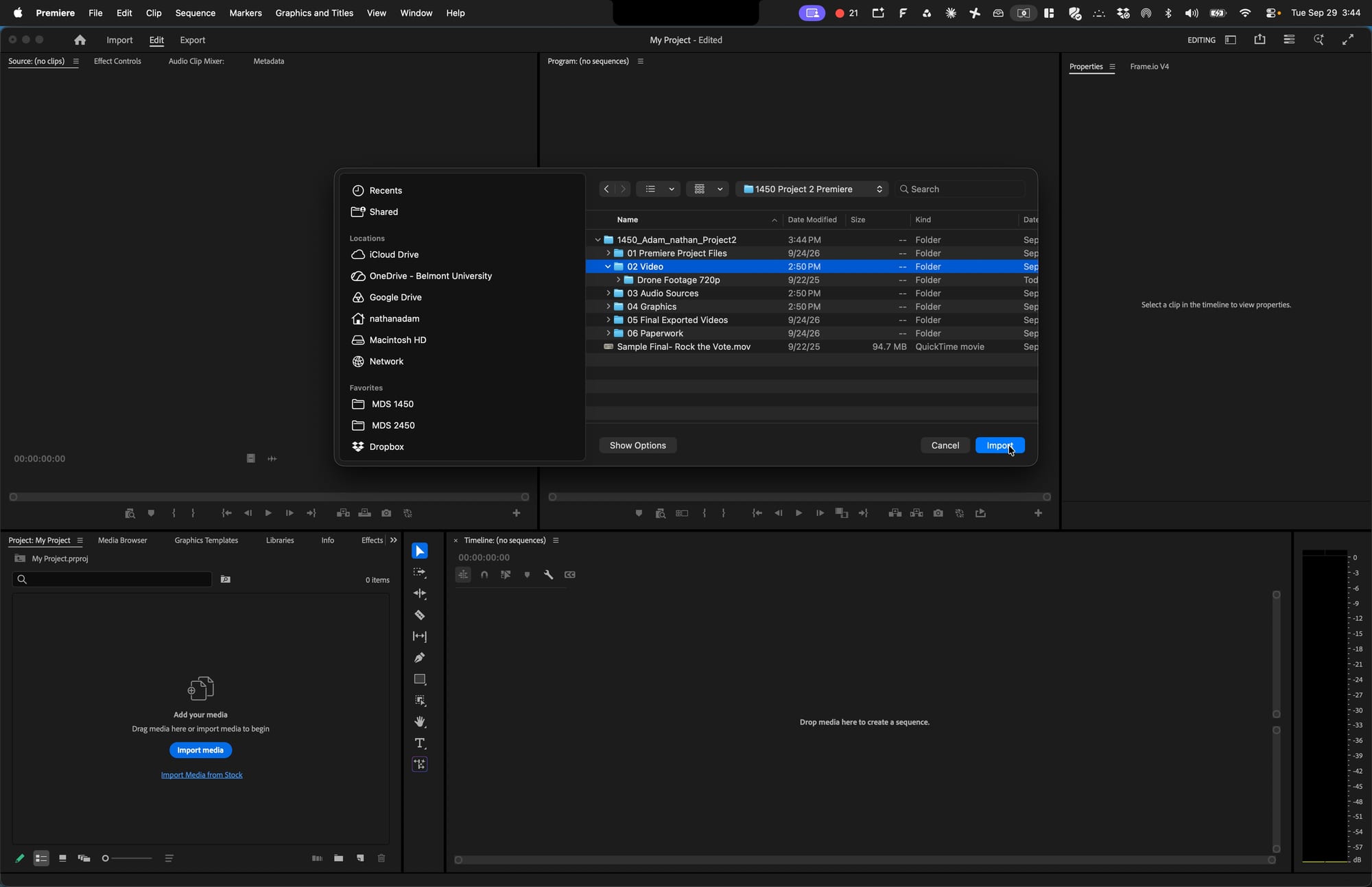Collapse the 1450_Adam_nathan_Project2 folder

(x=598, y=240)
